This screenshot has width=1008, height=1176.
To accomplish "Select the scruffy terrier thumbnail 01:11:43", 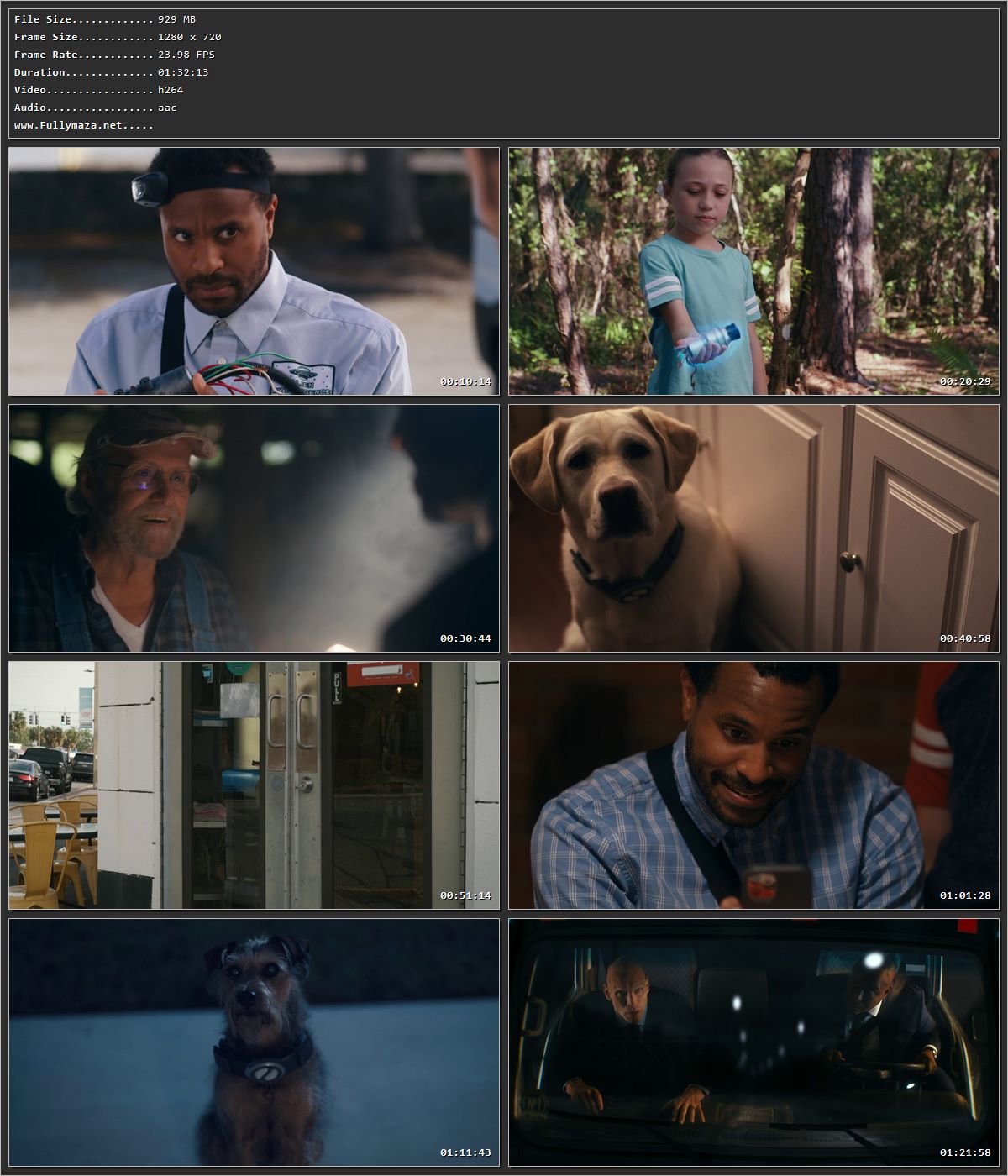I will tap(254, 1042).
